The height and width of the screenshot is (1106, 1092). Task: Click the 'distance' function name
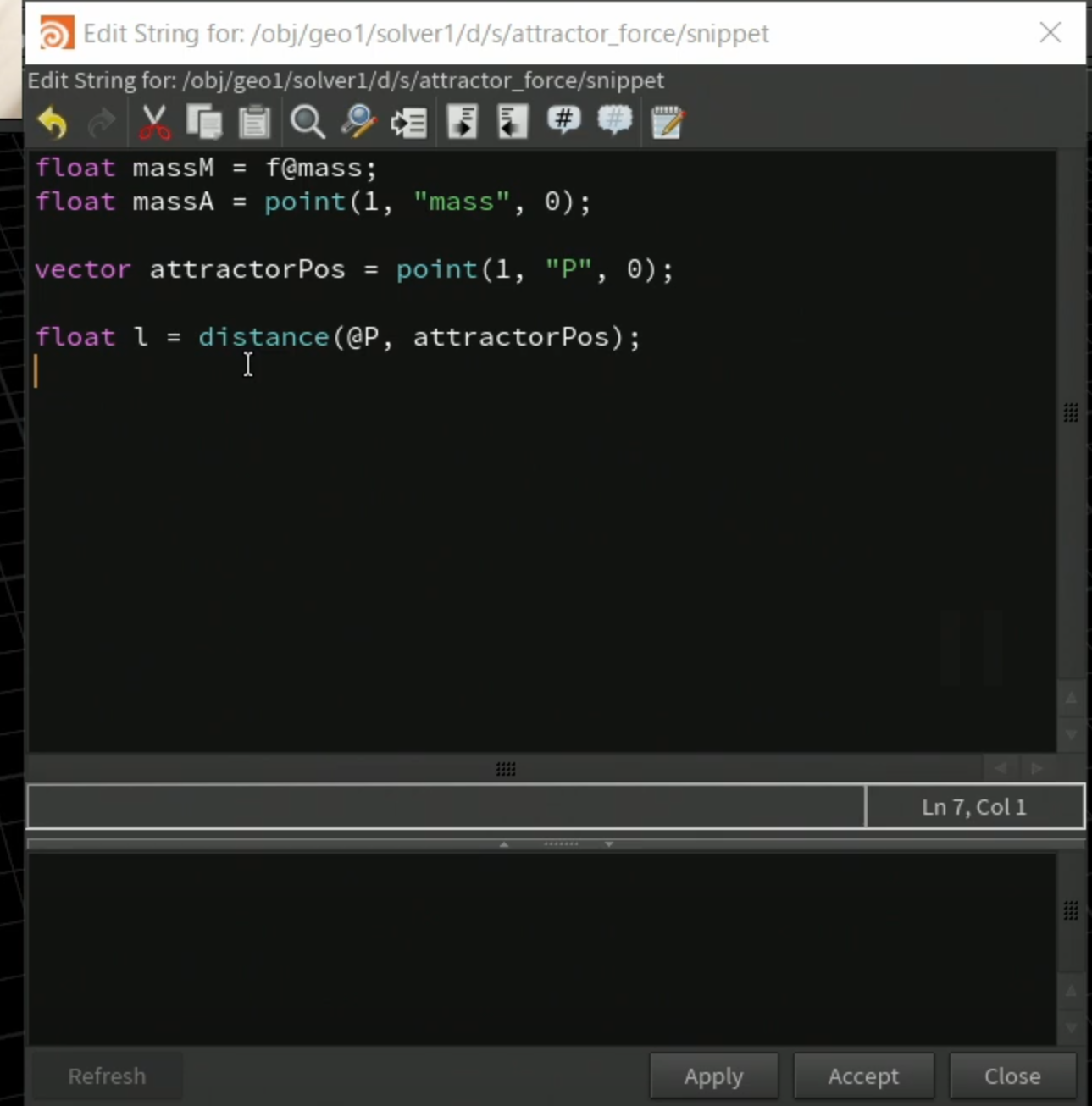(263, 337)
